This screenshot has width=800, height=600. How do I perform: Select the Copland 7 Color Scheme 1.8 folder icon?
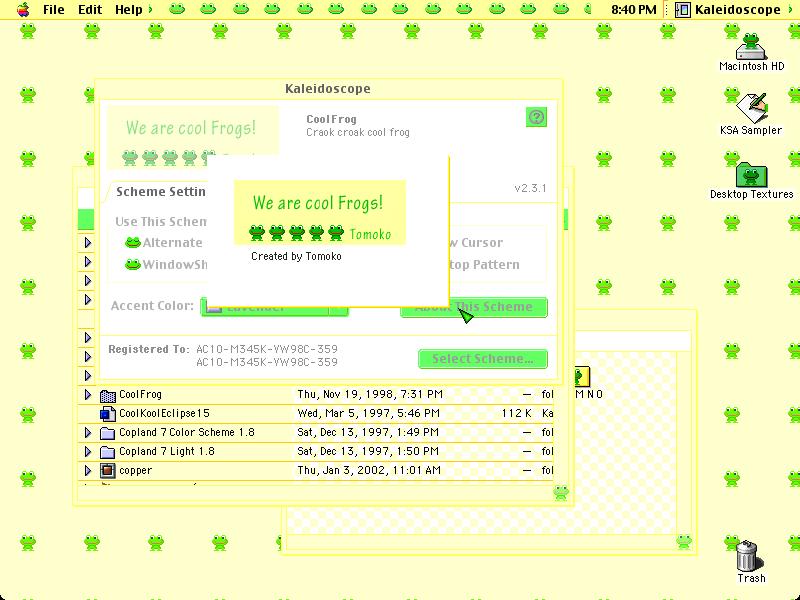107,433
